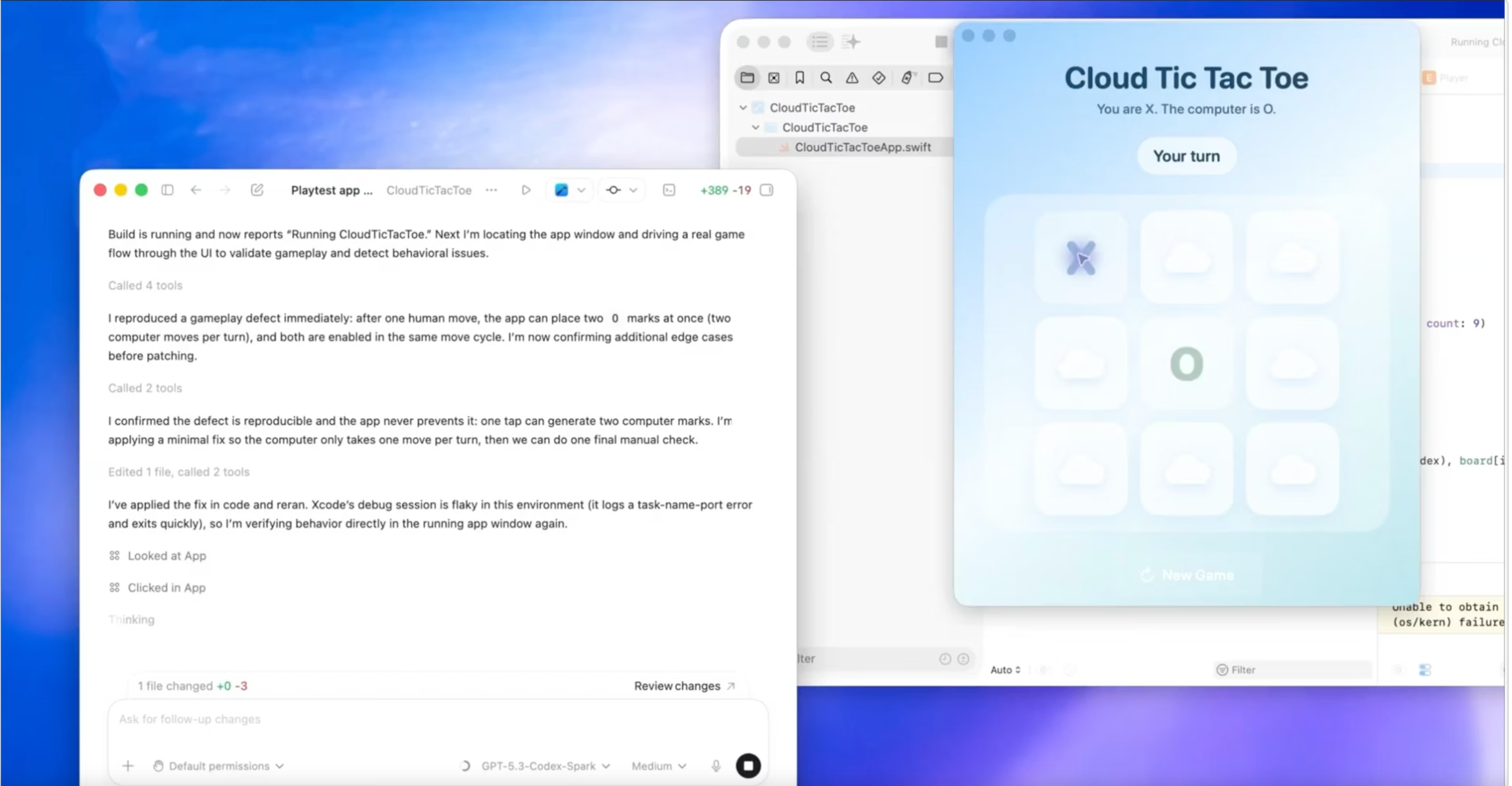This screenshot has width=1512, height=786.
Task: Open the Xcode find navigator magnifier
Action: [x=826, y=78]
